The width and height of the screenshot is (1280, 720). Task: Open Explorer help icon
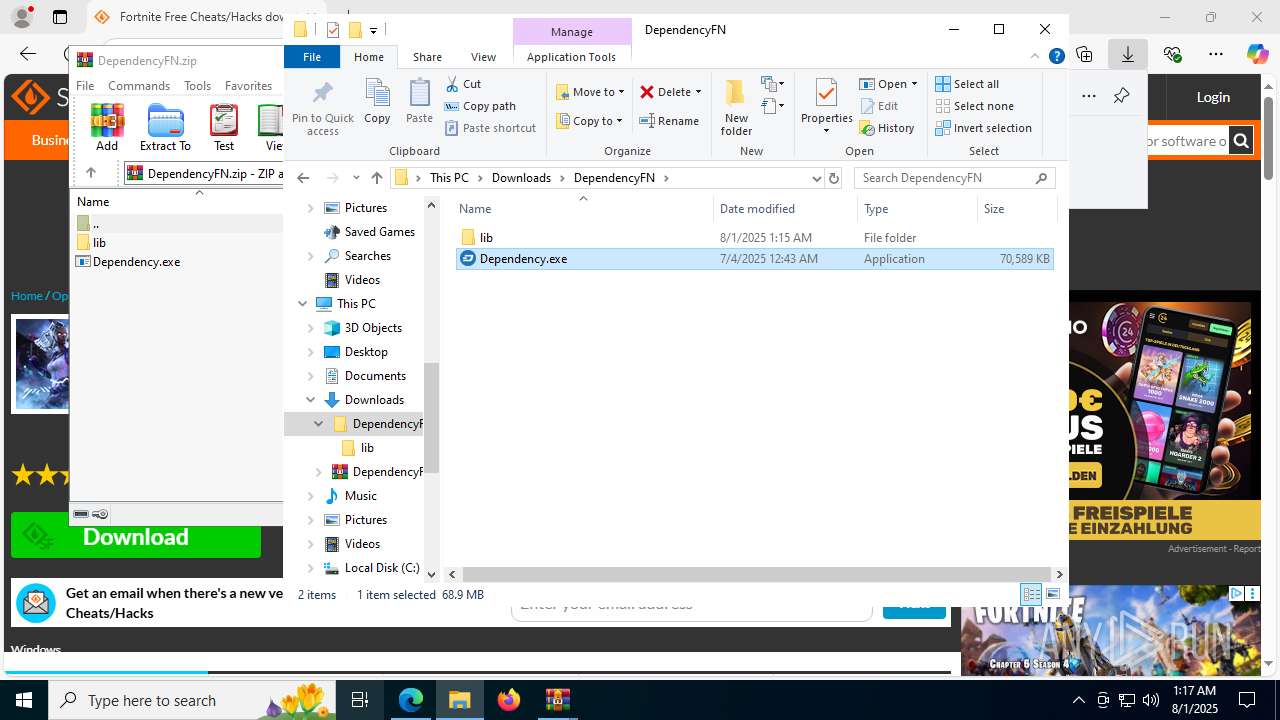[x=1056, y=56]
